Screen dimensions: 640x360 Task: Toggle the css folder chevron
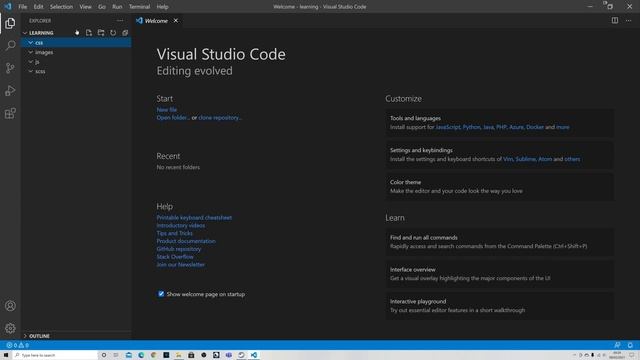click(x=31, y=42)
